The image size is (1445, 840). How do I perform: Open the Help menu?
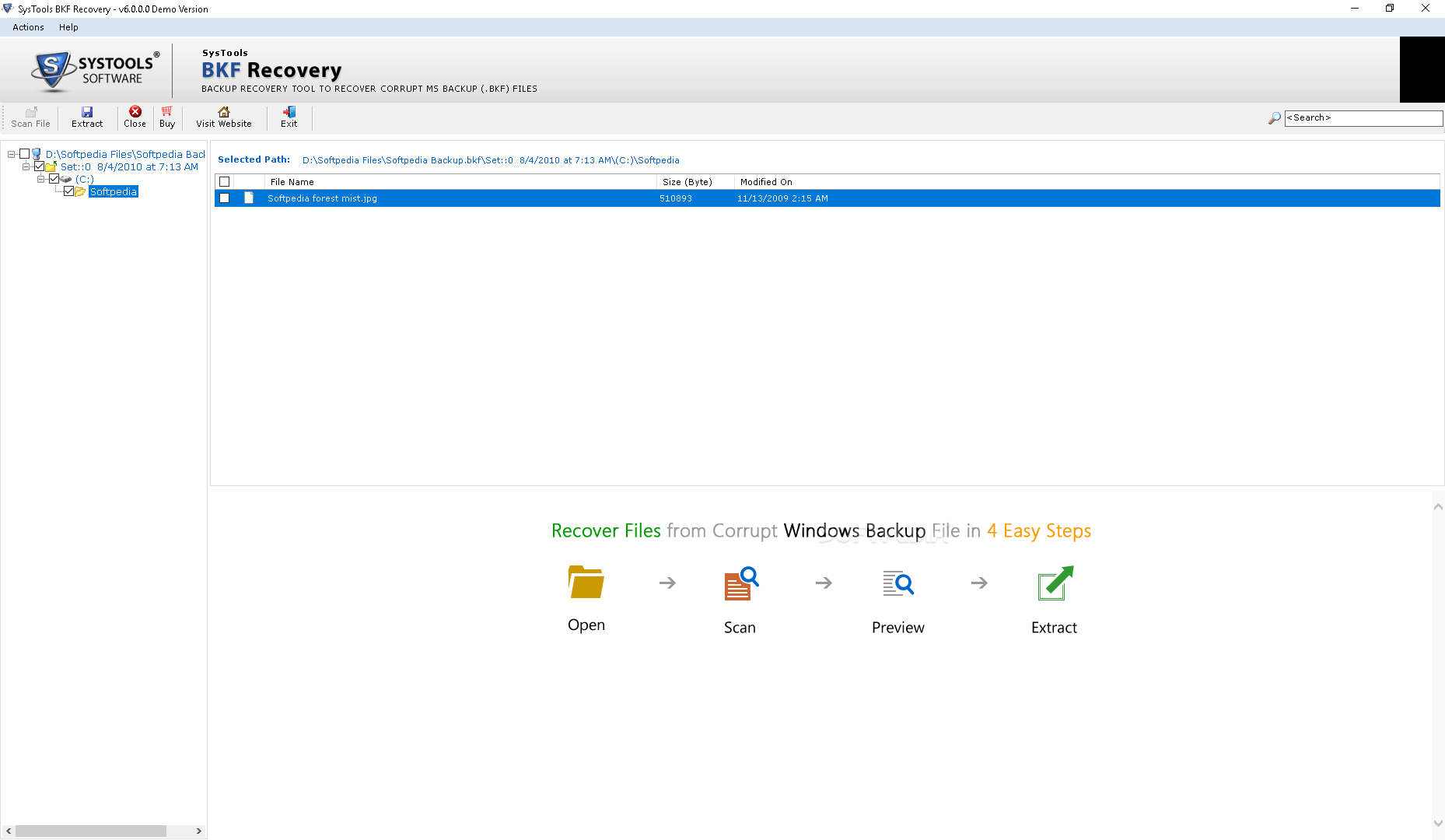point(68,27)
